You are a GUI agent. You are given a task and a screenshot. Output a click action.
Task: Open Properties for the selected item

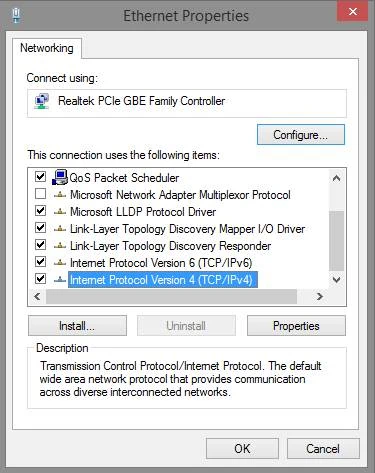click(x=296, y=326)
